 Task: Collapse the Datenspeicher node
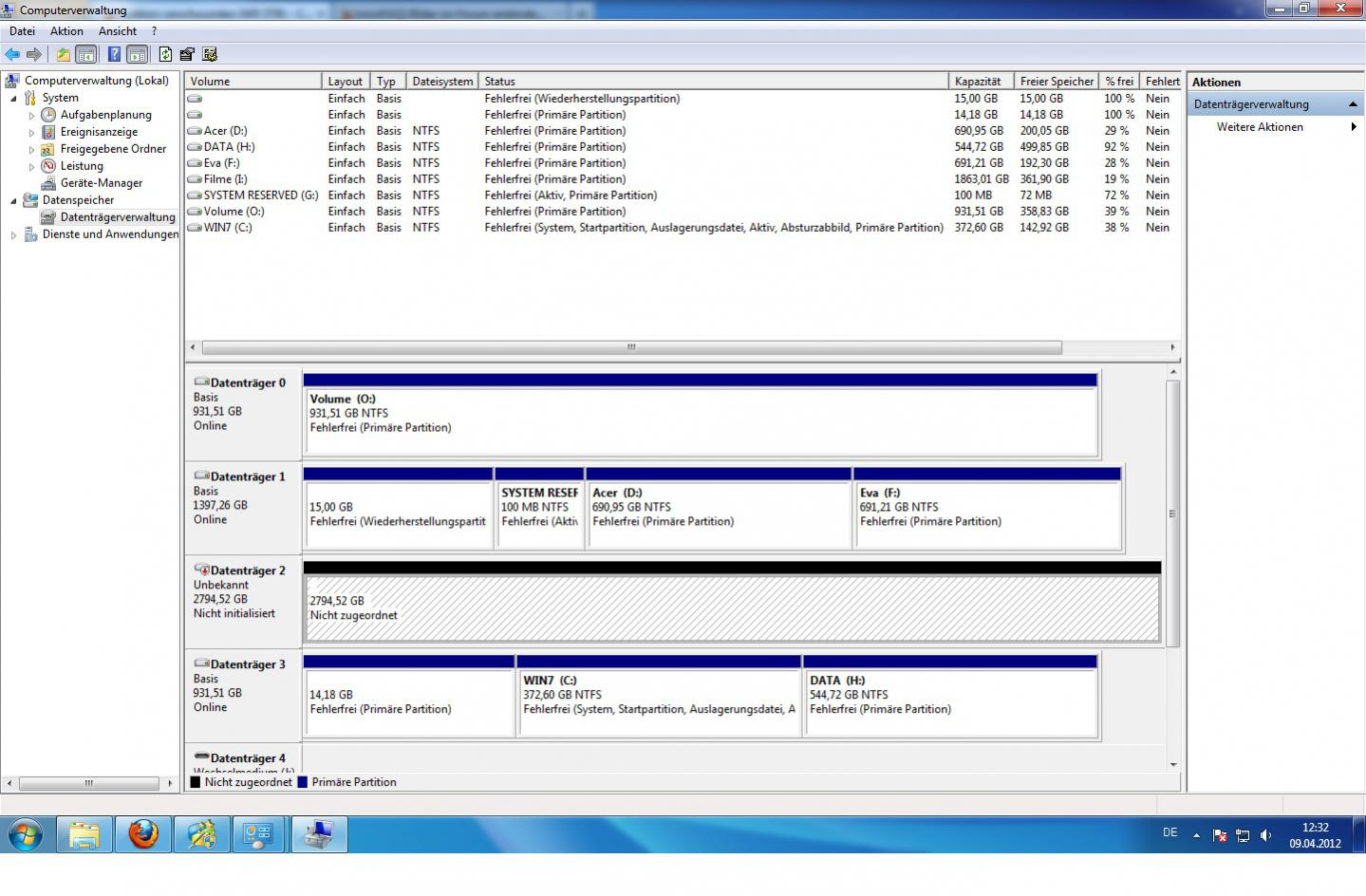(13, 200)
